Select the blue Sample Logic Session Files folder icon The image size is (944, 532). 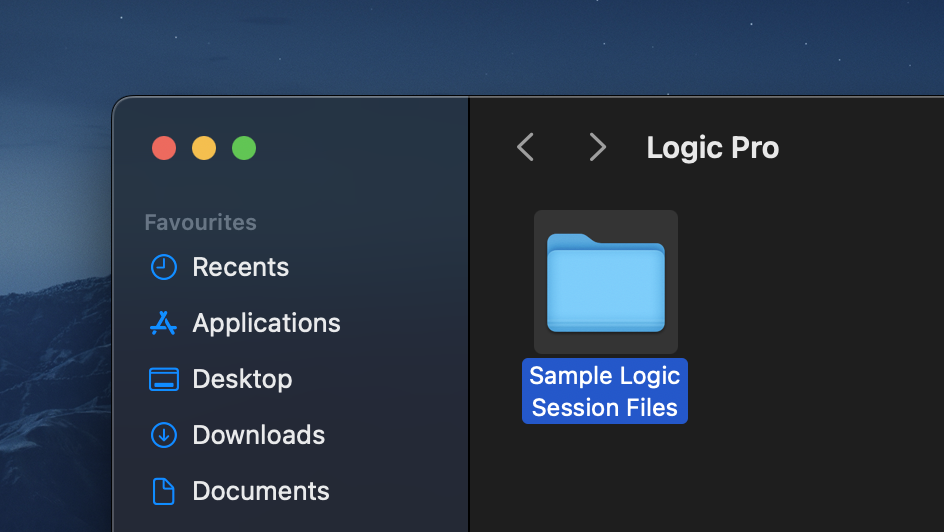[x=605, y=283]
